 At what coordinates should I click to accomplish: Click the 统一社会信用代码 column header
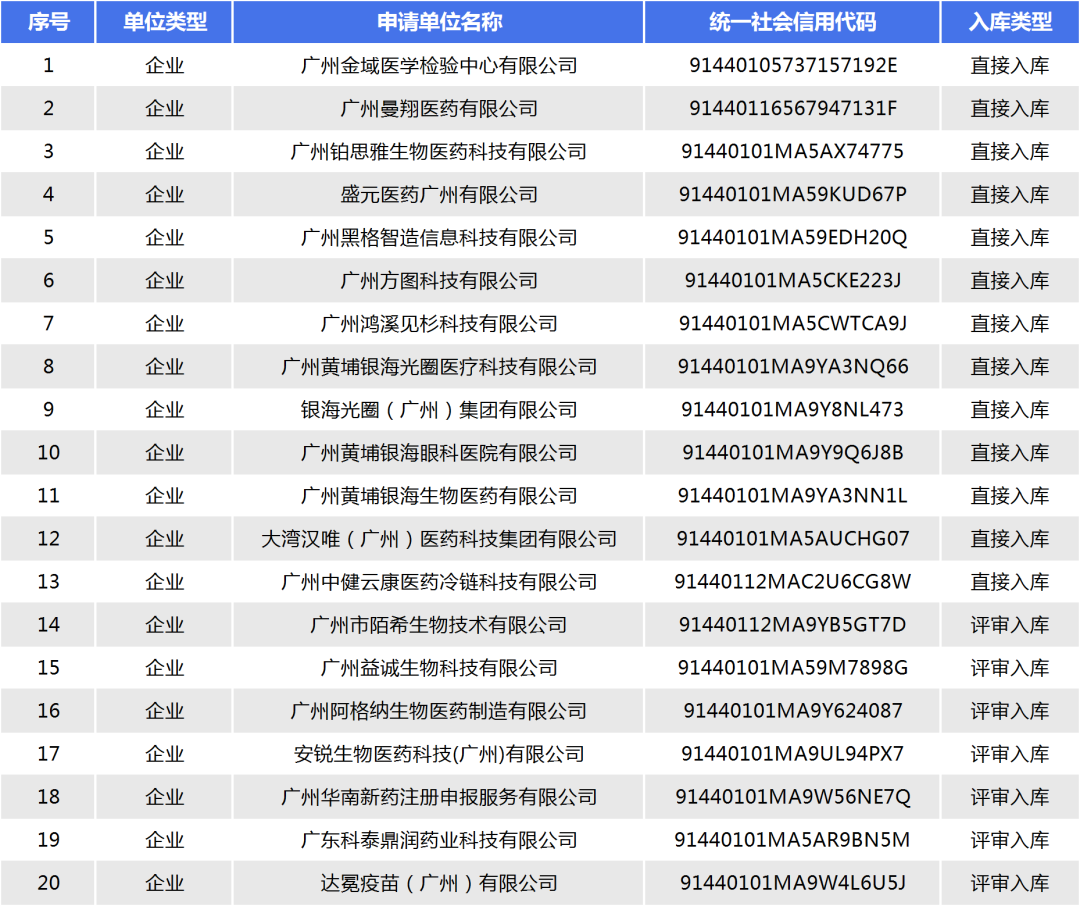tap(793, 22)
